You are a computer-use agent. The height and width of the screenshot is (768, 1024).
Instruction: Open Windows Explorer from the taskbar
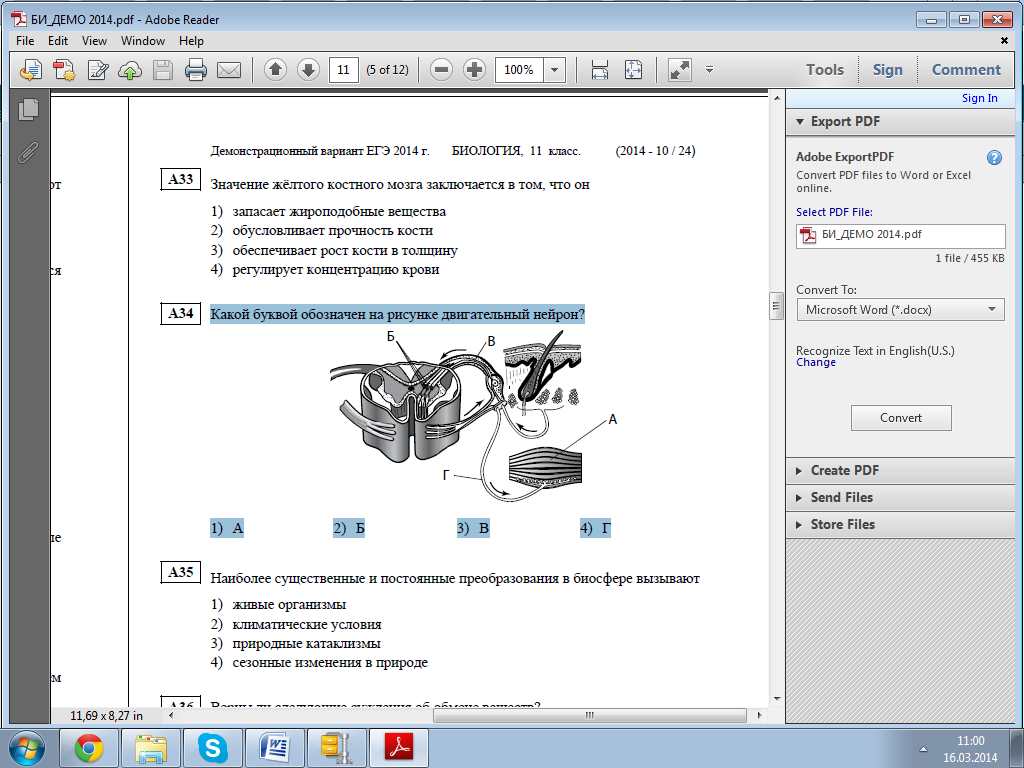point(151,748)
